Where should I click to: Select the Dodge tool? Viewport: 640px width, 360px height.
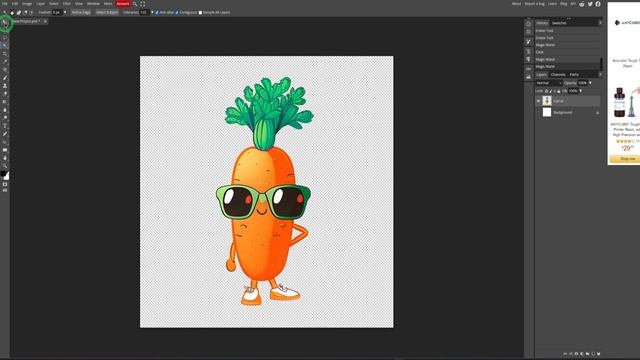point(5,118)
